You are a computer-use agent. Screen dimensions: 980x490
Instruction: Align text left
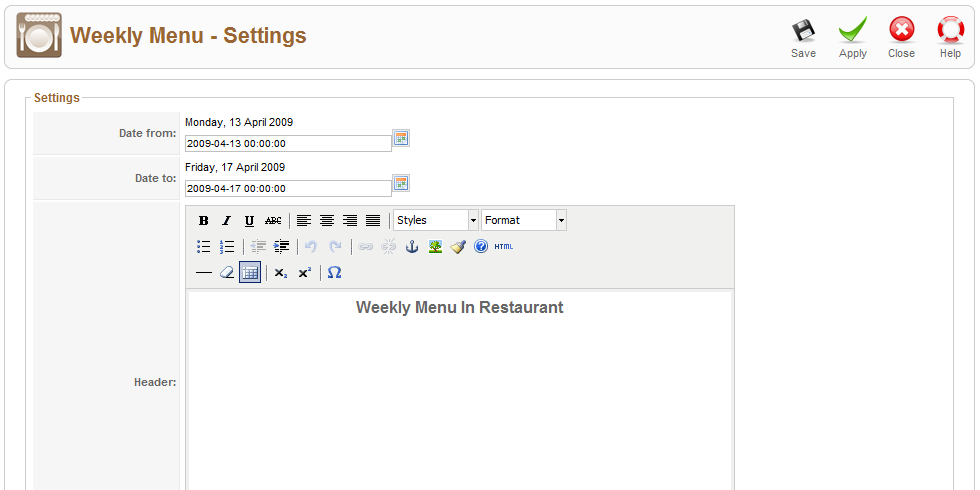pyautogui.click(x=304, y=220)
